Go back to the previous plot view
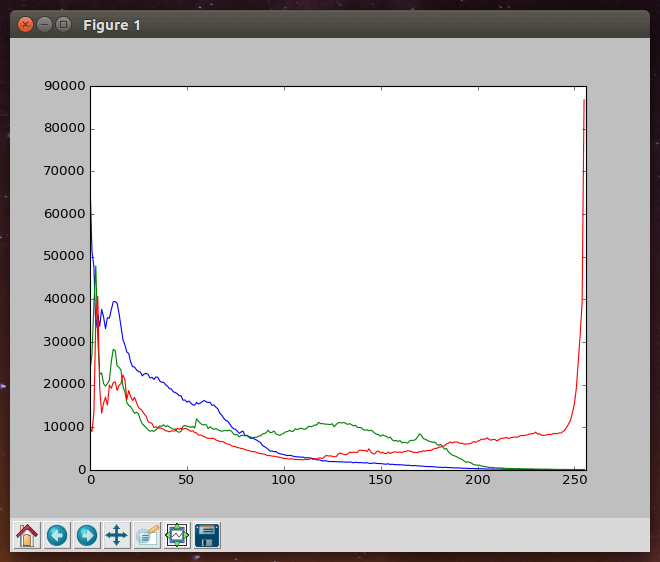 coord(57,535)
